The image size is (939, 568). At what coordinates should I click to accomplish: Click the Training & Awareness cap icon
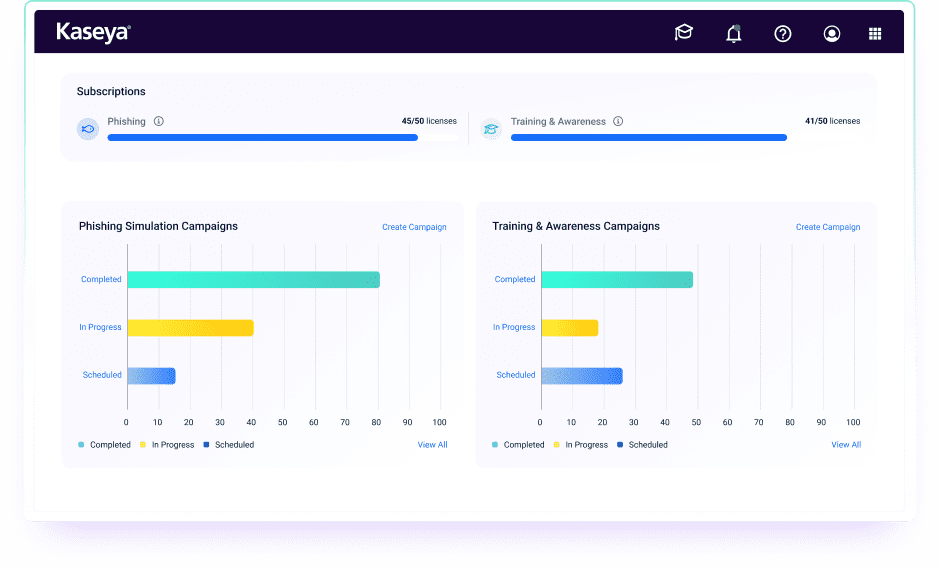pos(491,129)
